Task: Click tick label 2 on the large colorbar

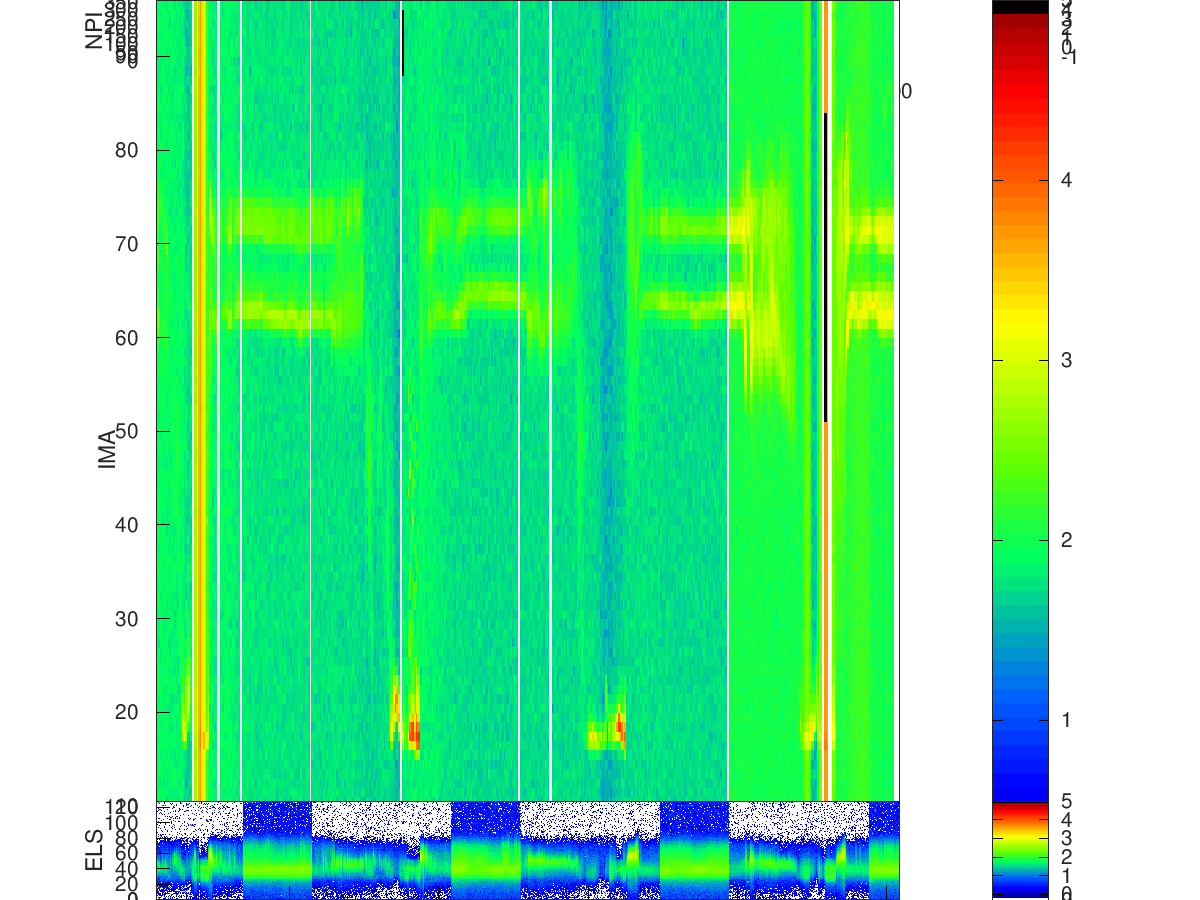Action: (x=1066, y=540)
